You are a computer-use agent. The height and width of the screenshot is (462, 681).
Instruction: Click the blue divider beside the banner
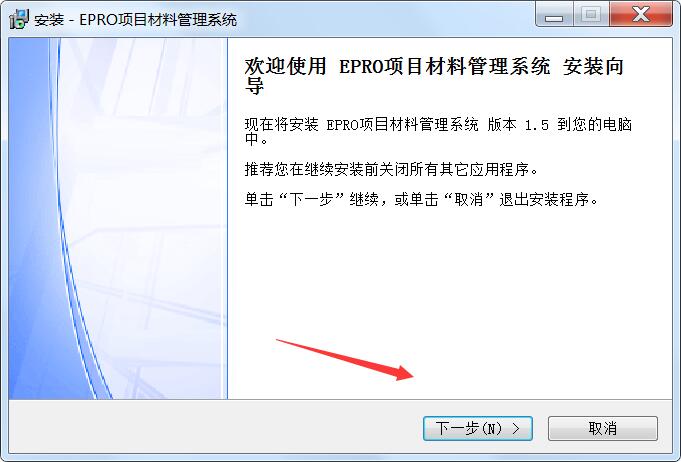point(227,218)
